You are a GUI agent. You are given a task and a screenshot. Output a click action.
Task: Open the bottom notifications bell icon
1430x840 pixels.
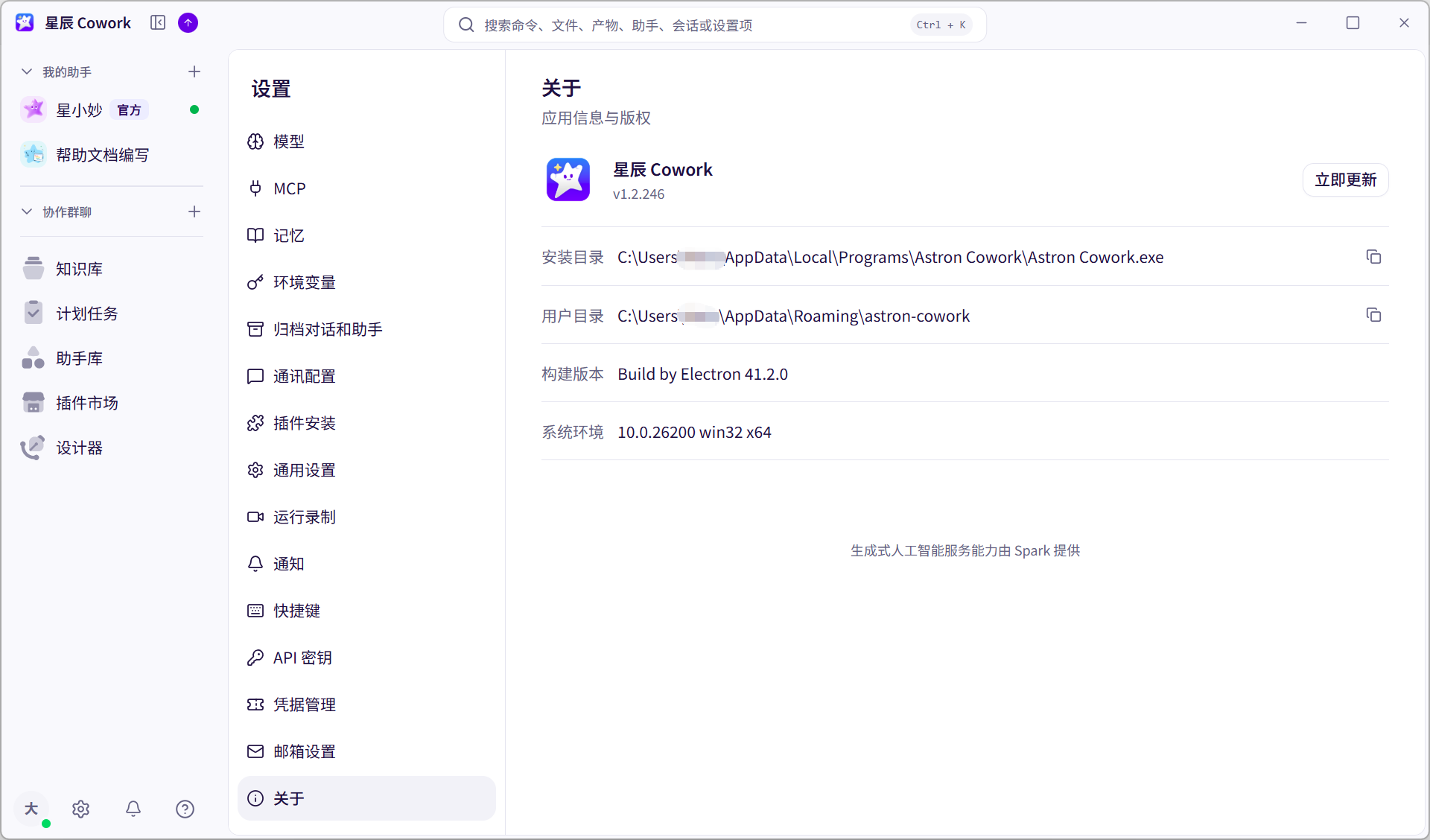pyautogui.click(x=133, y=809)
